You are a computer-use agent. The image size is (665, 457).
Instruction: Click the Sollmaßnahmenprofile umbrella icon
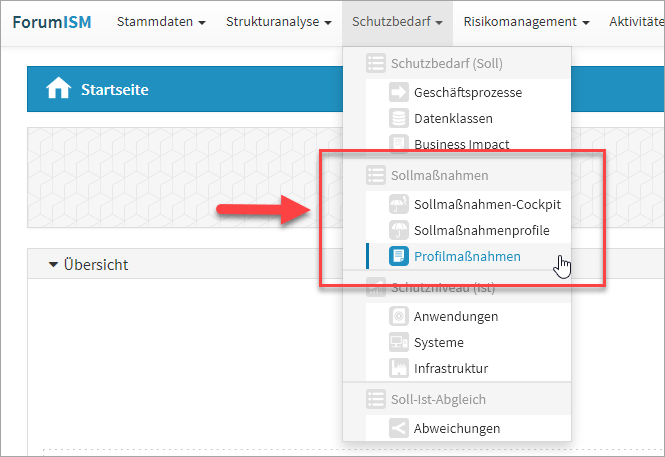(x=399, y=231)
